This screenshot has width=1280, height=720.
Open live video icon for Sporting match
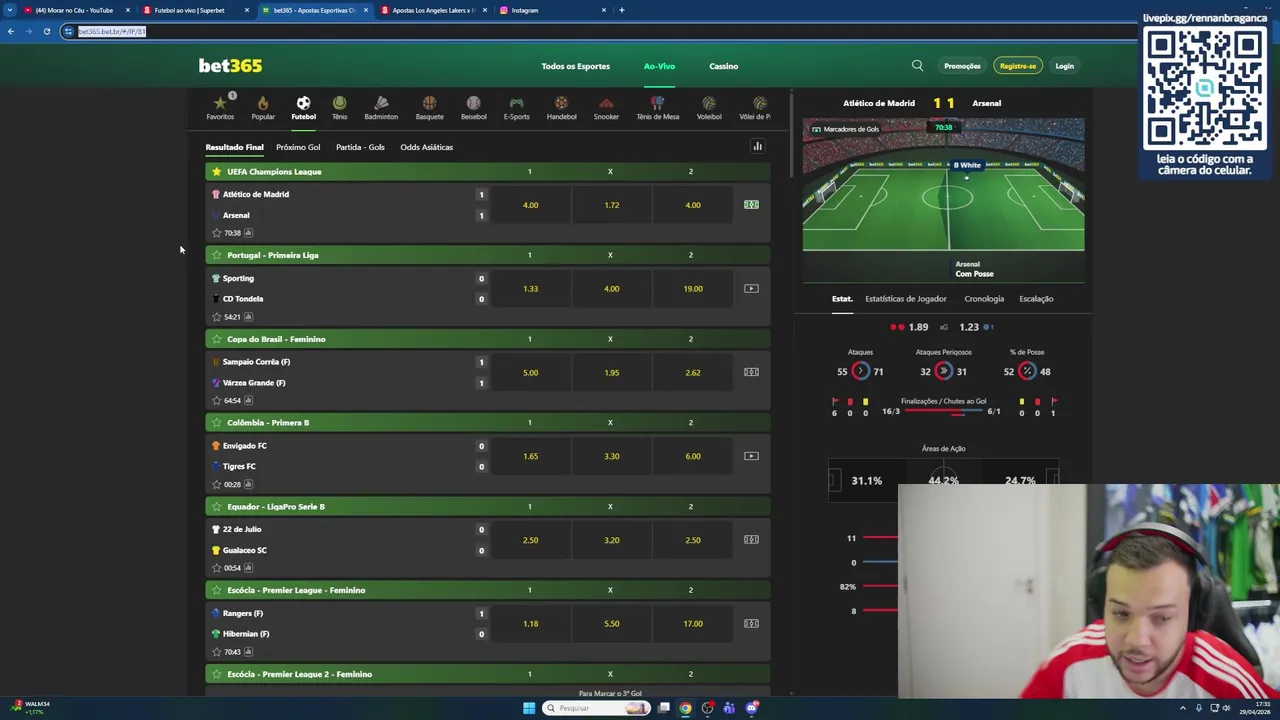pos(751,289)
